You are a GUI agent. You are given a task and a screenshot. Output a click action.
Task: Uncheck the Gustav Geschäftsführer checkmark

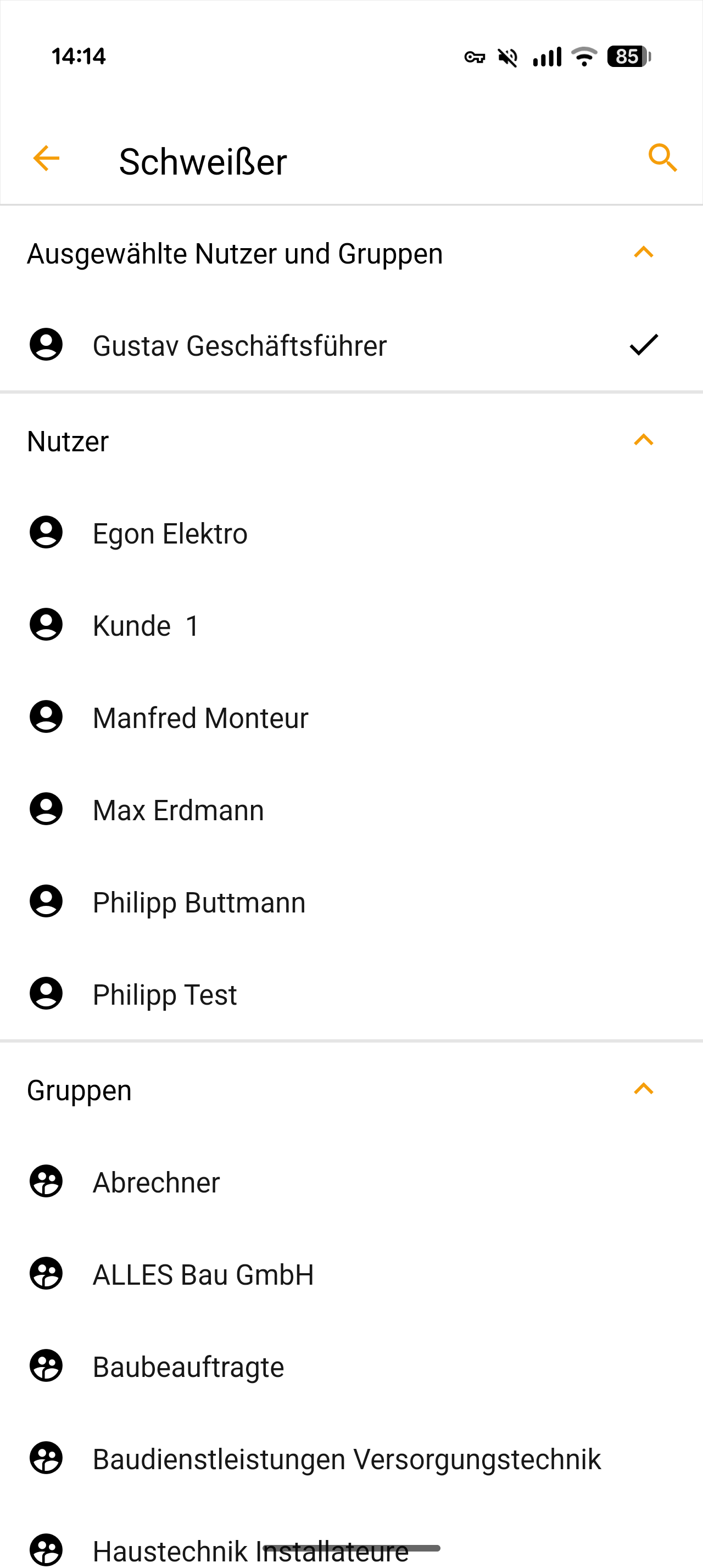pos(643,345)
